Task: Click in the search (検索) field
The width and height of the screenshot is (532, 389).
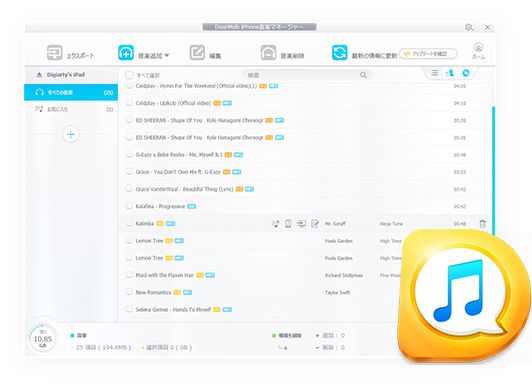Action: point(306,75)
